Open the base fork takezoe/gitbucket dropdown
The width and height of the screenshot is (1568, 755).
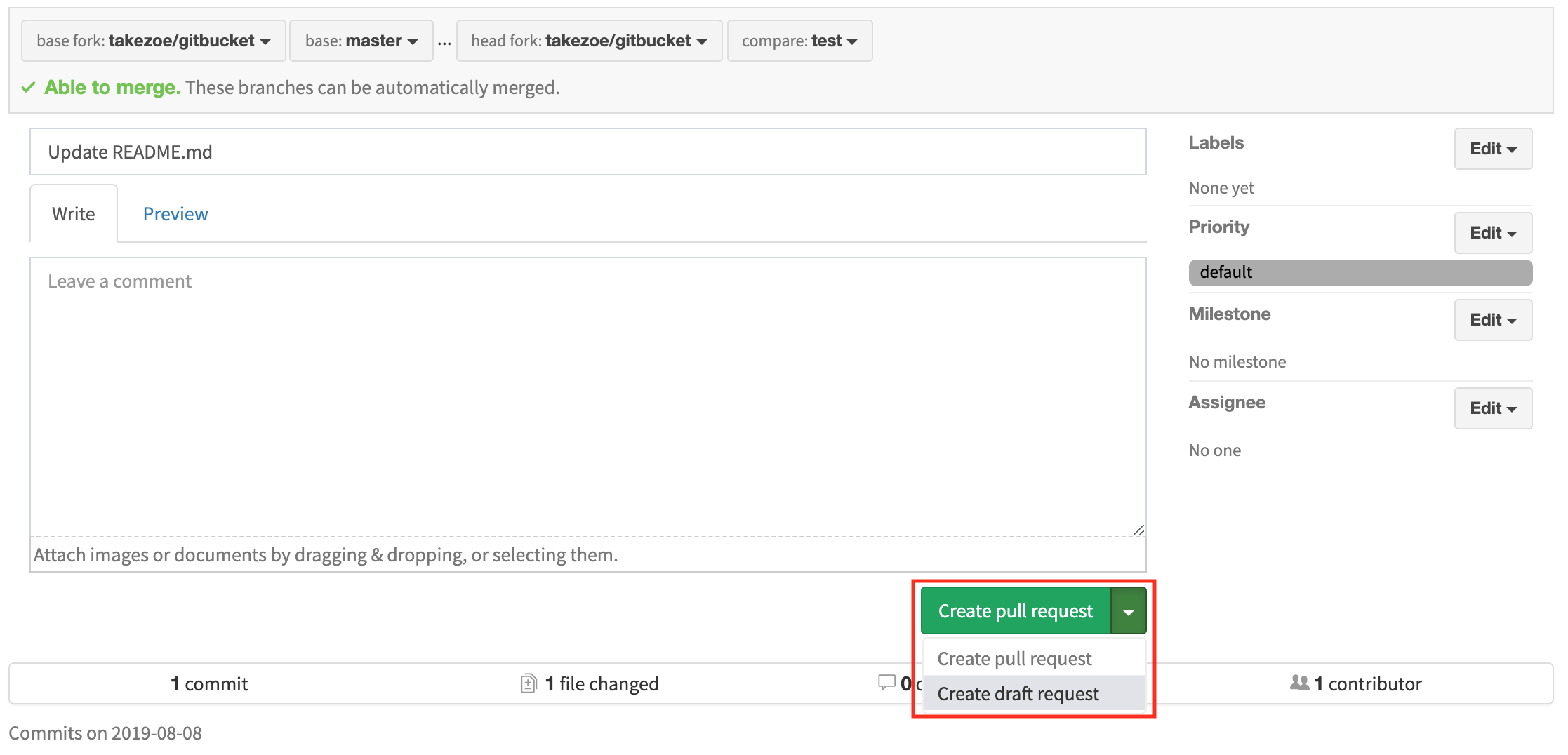[x=154, y=41]
